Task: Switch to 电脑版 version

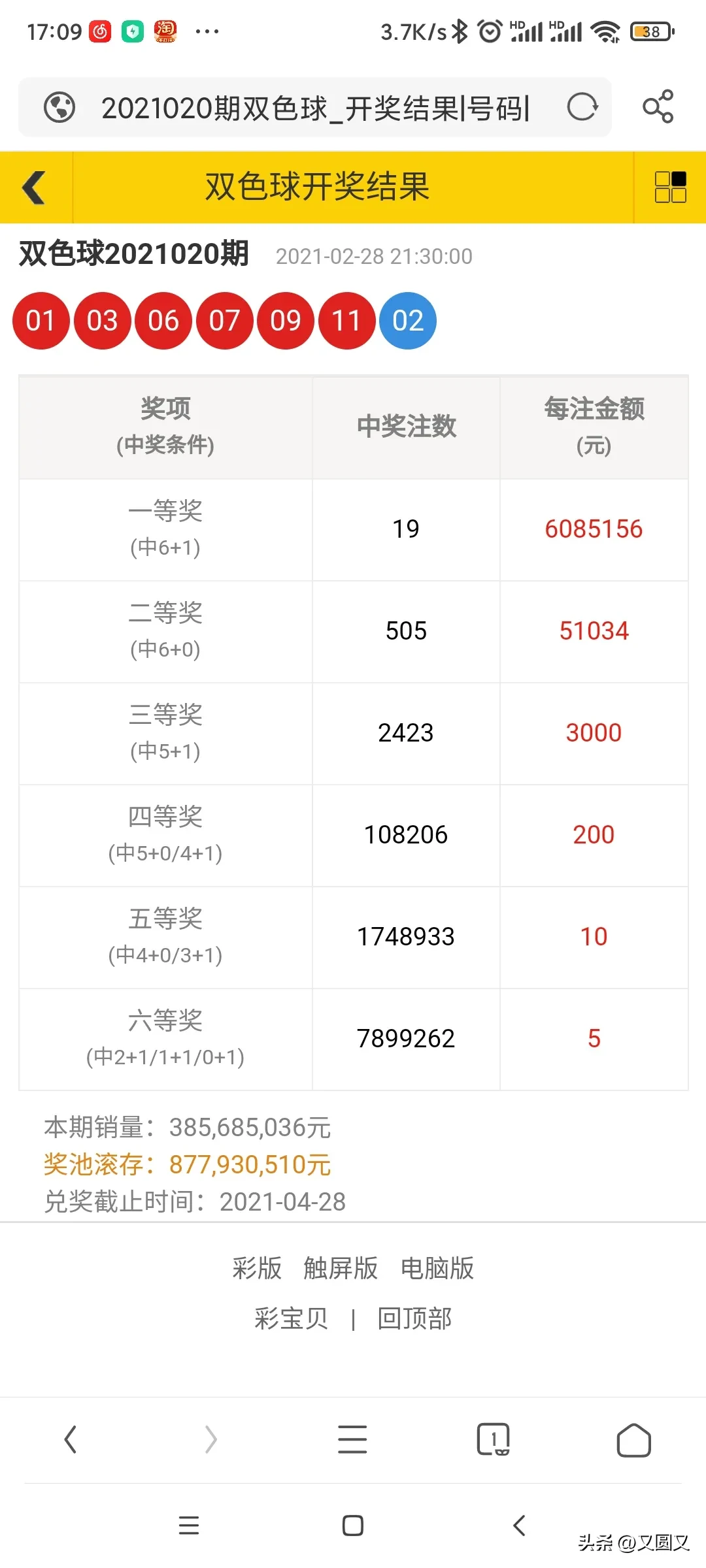Action: click(437, 1268)
